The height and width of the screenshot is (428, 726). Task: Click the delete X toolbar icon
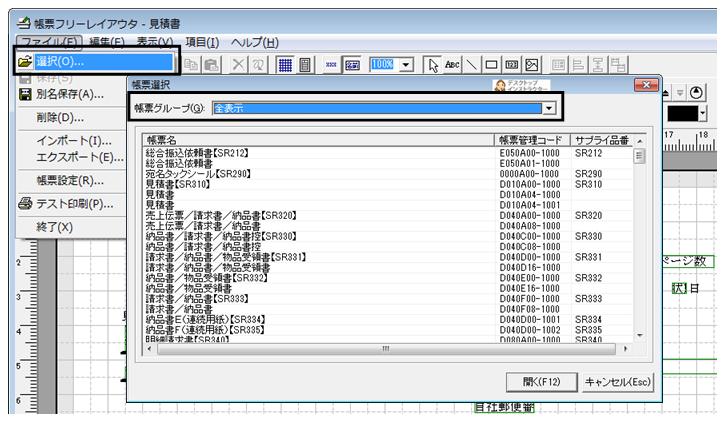pos(238,65)
